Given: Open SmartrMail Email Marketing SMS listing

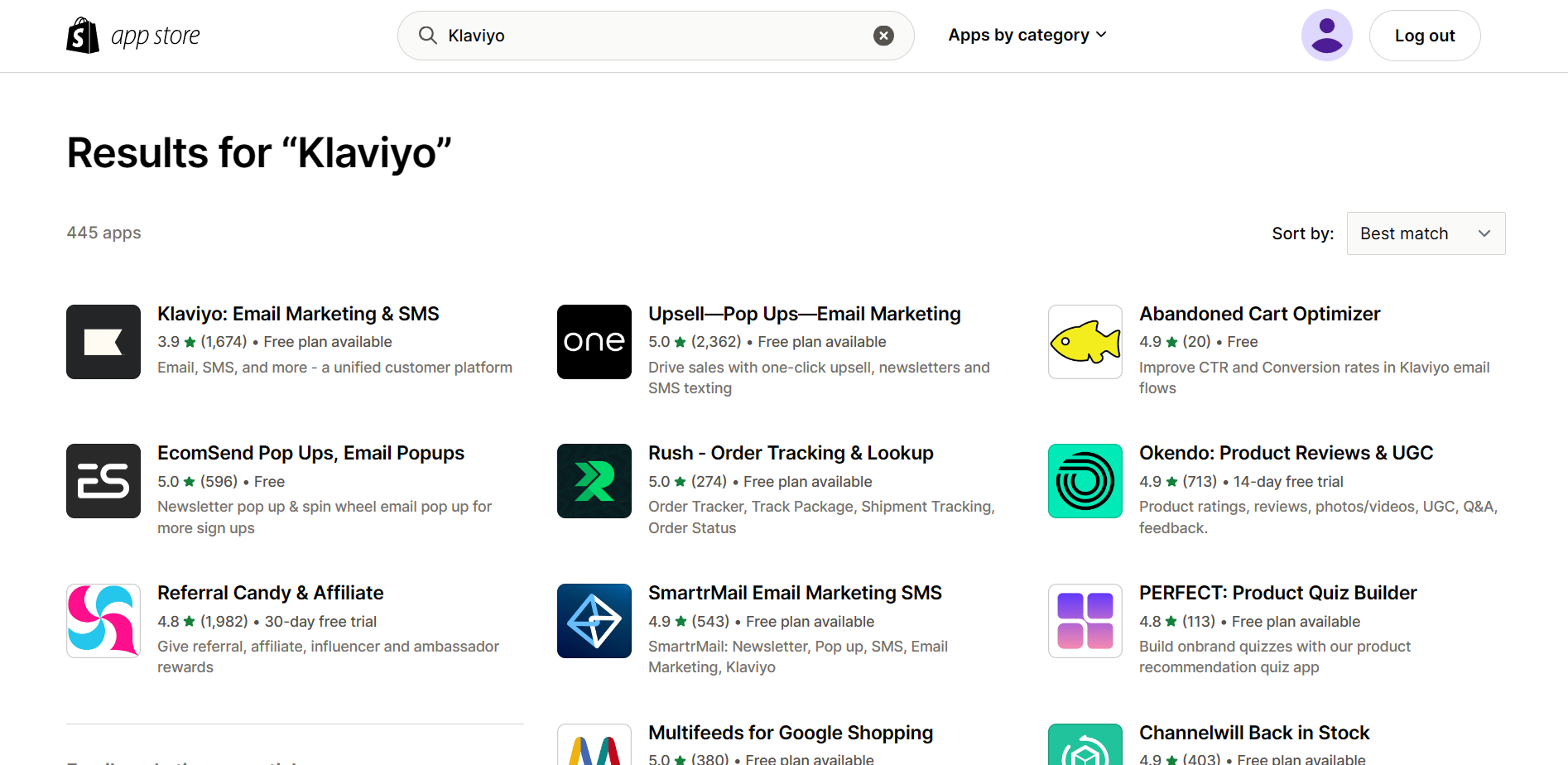Looking at the screenshot, I should click(795, 593).
